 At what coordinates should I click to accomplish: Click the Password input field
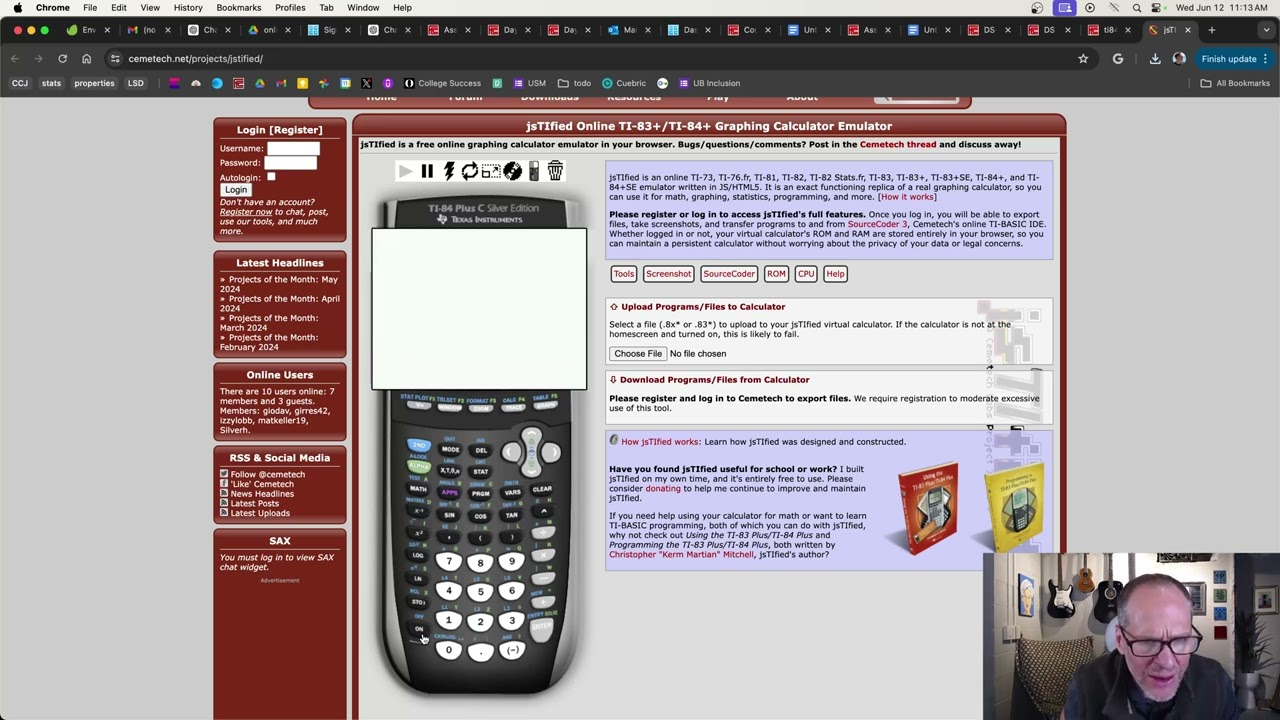tap(291, 162)
